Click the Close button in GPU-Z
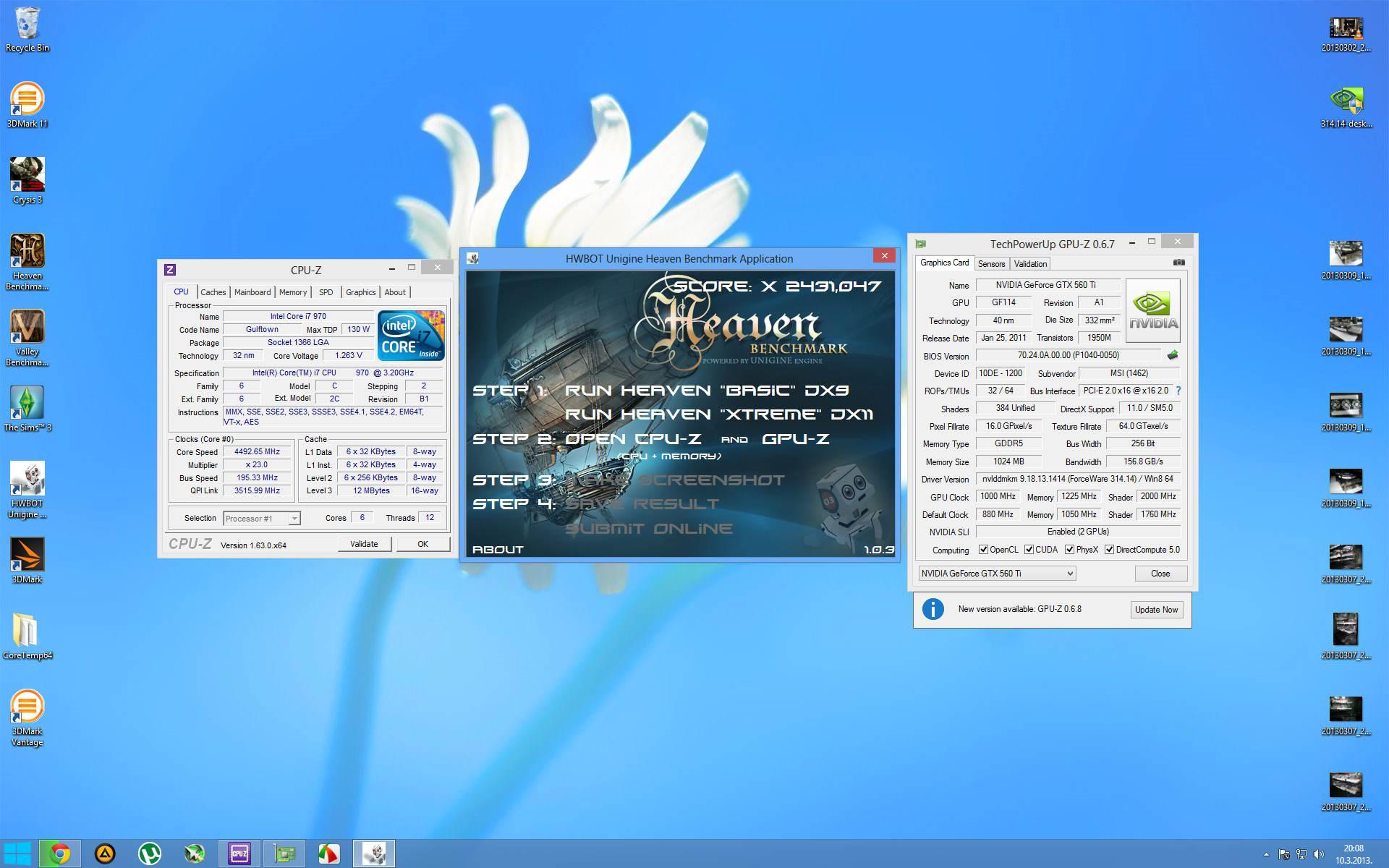 (1160, 573)
